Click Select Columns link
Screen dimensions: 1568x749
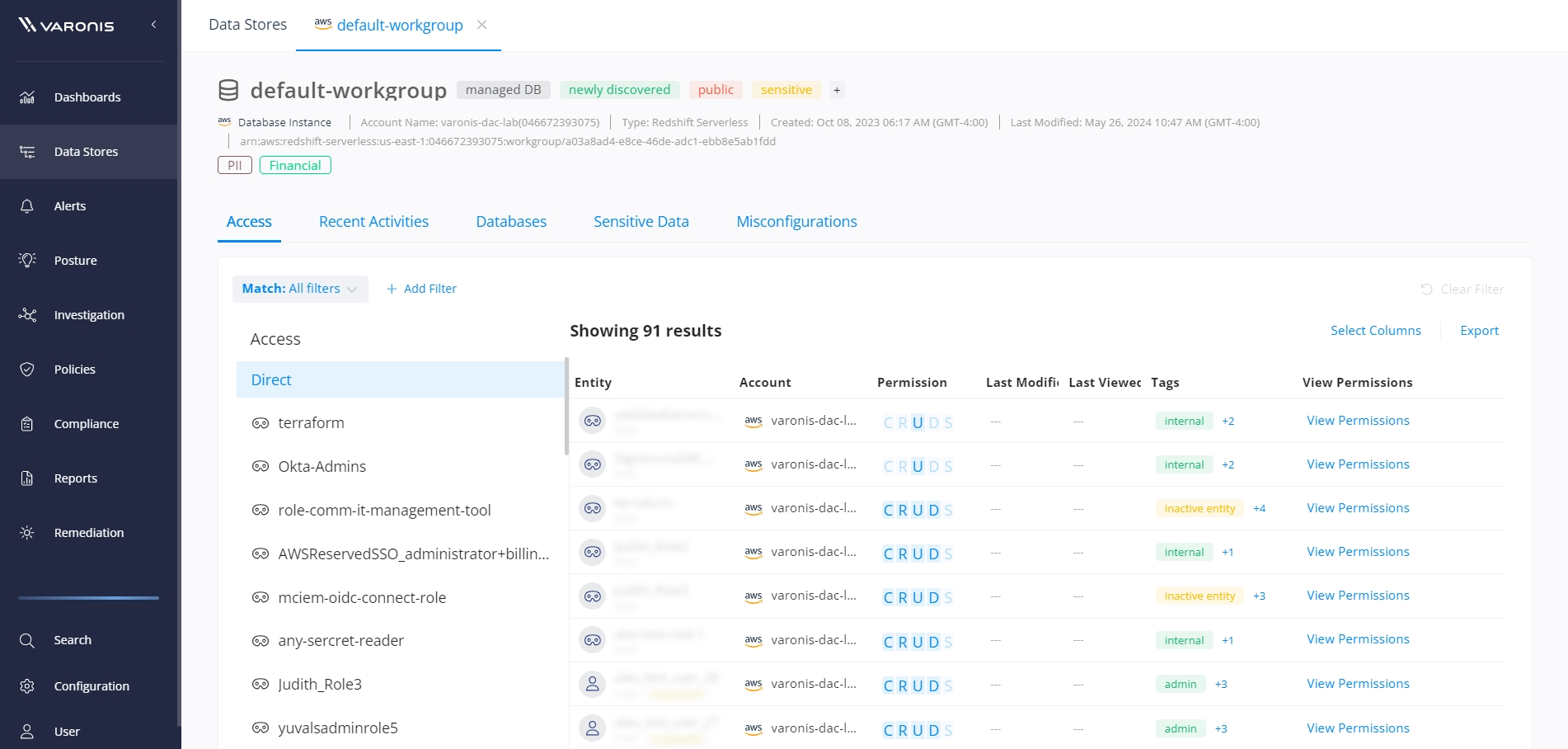pos(1376,331)
